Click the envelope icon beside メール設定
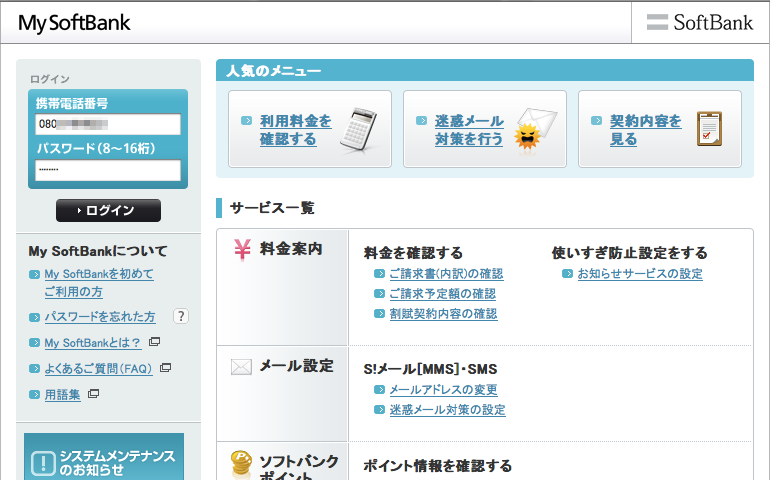770x480 pixels. pyautogui.click(x=241, y=367)
